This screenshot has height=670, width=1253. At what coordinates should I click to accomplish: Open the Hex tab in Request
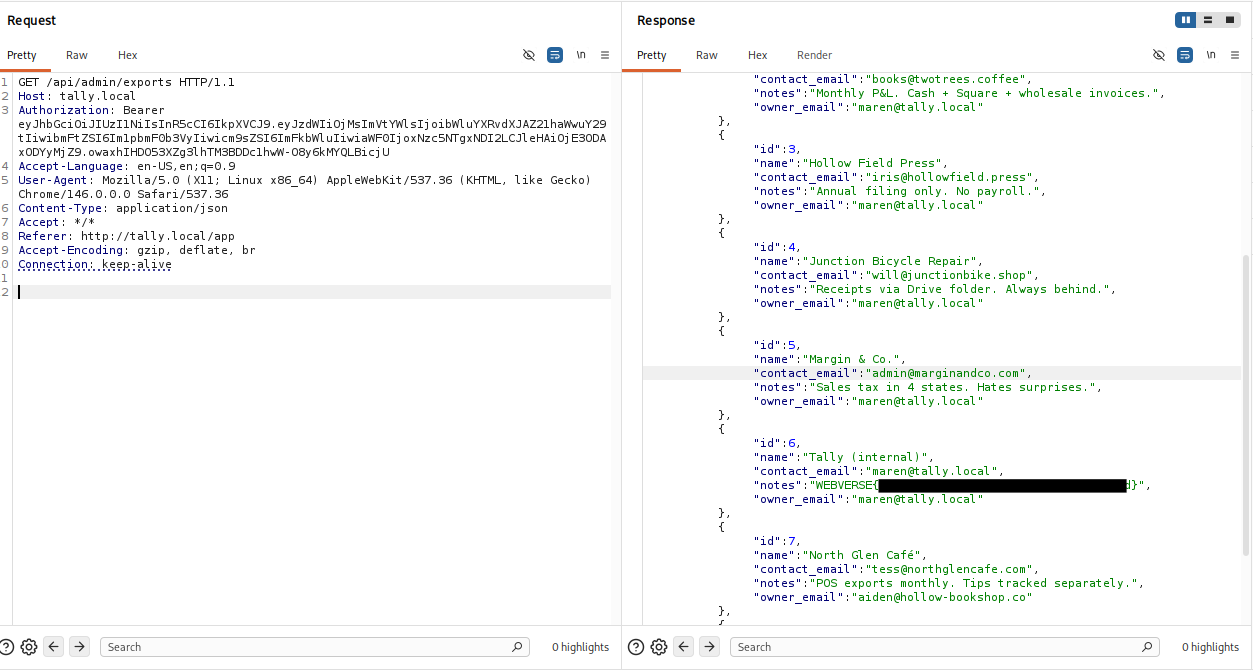[128, 55]
